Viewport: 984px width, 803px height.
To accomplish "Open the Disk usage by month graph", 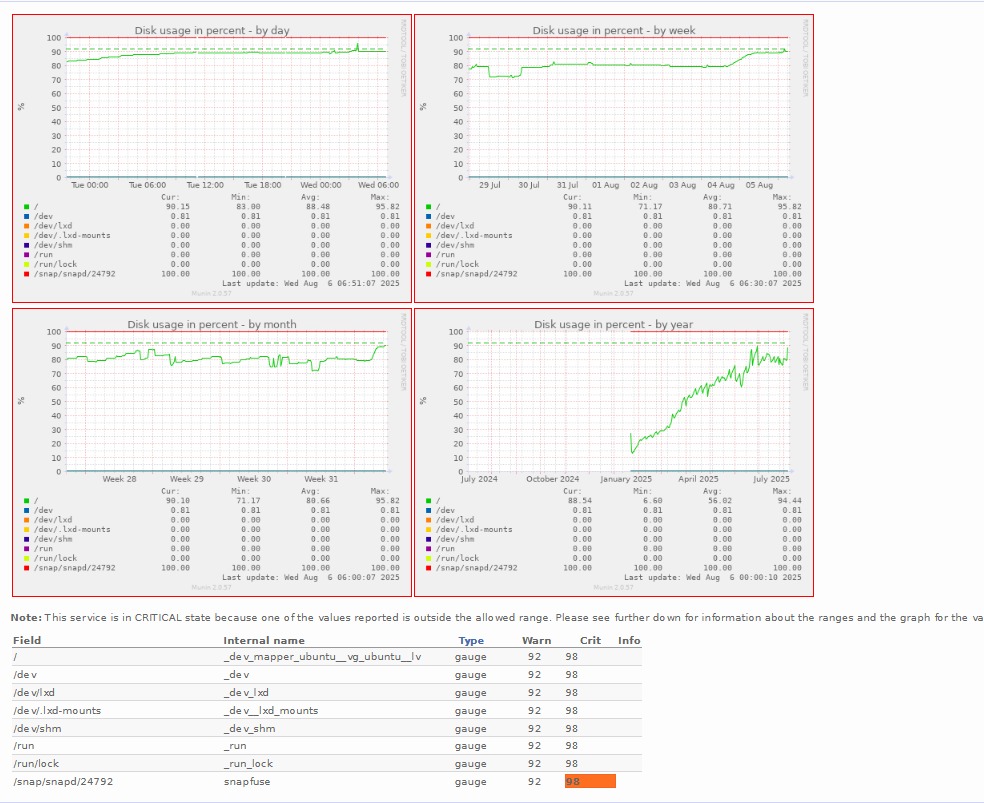I will [211, 451].
